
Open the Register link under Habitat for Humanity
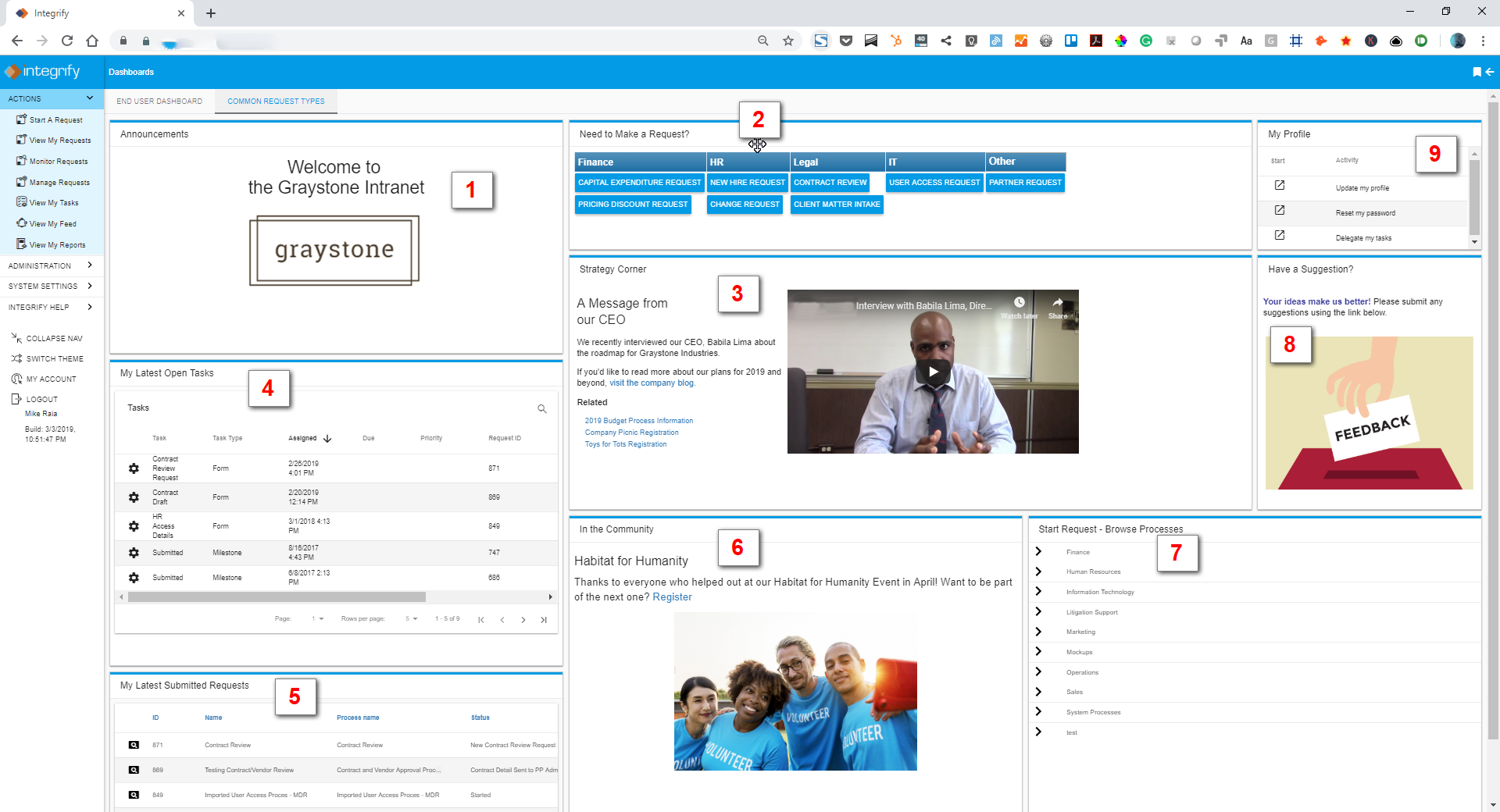(672, 597)
